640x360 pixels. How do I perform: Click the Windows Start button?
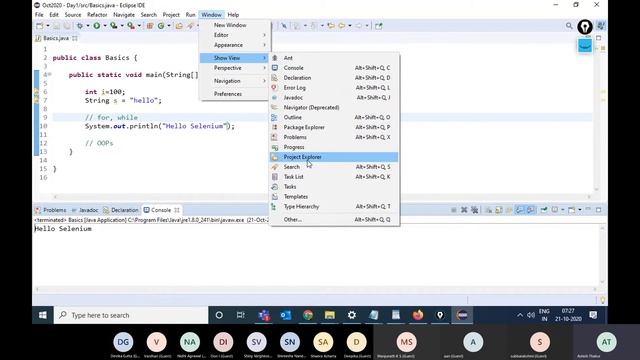42,315
